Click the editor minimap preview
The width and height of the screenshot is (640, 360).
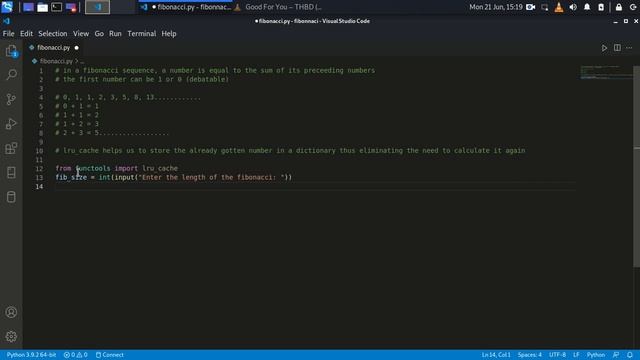(x=606, y=72)
